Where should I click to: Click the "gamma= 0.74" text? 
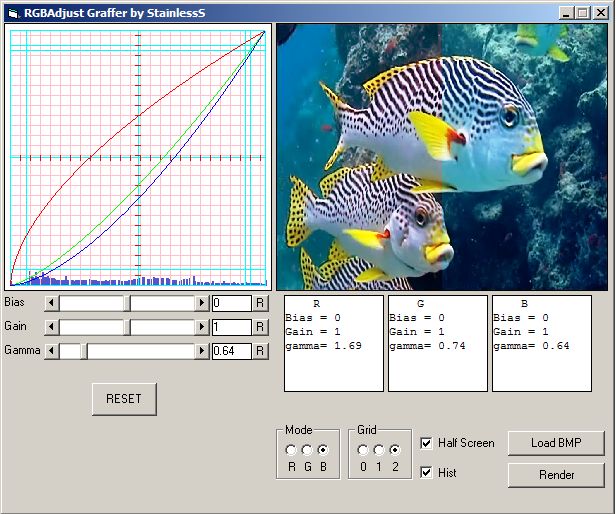point(427,346)
